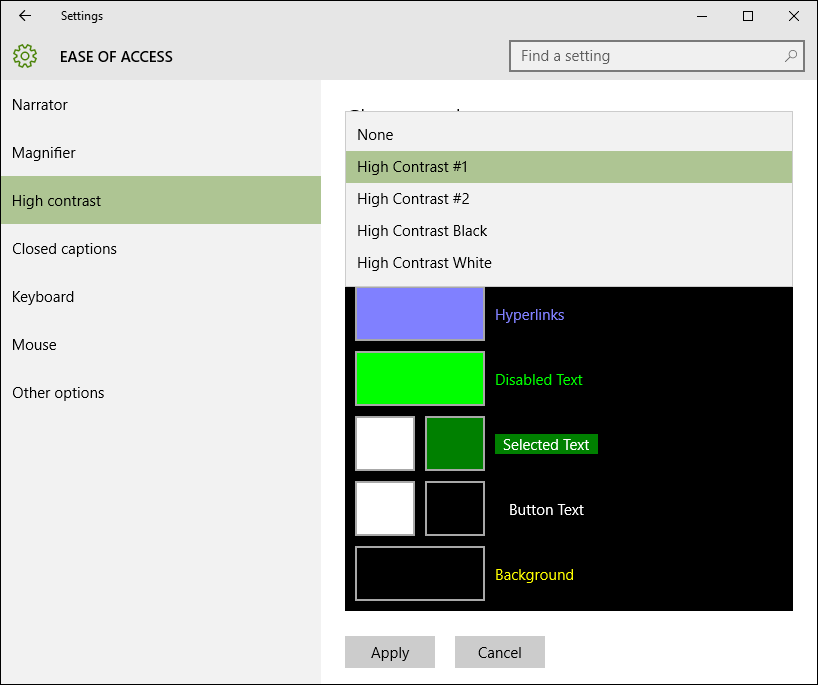Click the Ease of Access gear icon

point(25,56)
